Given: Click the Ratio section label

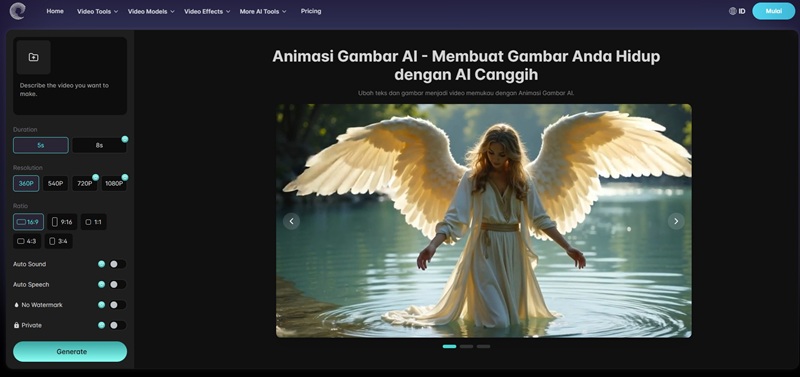Looking at the screenshot, I should coord(20,206).
